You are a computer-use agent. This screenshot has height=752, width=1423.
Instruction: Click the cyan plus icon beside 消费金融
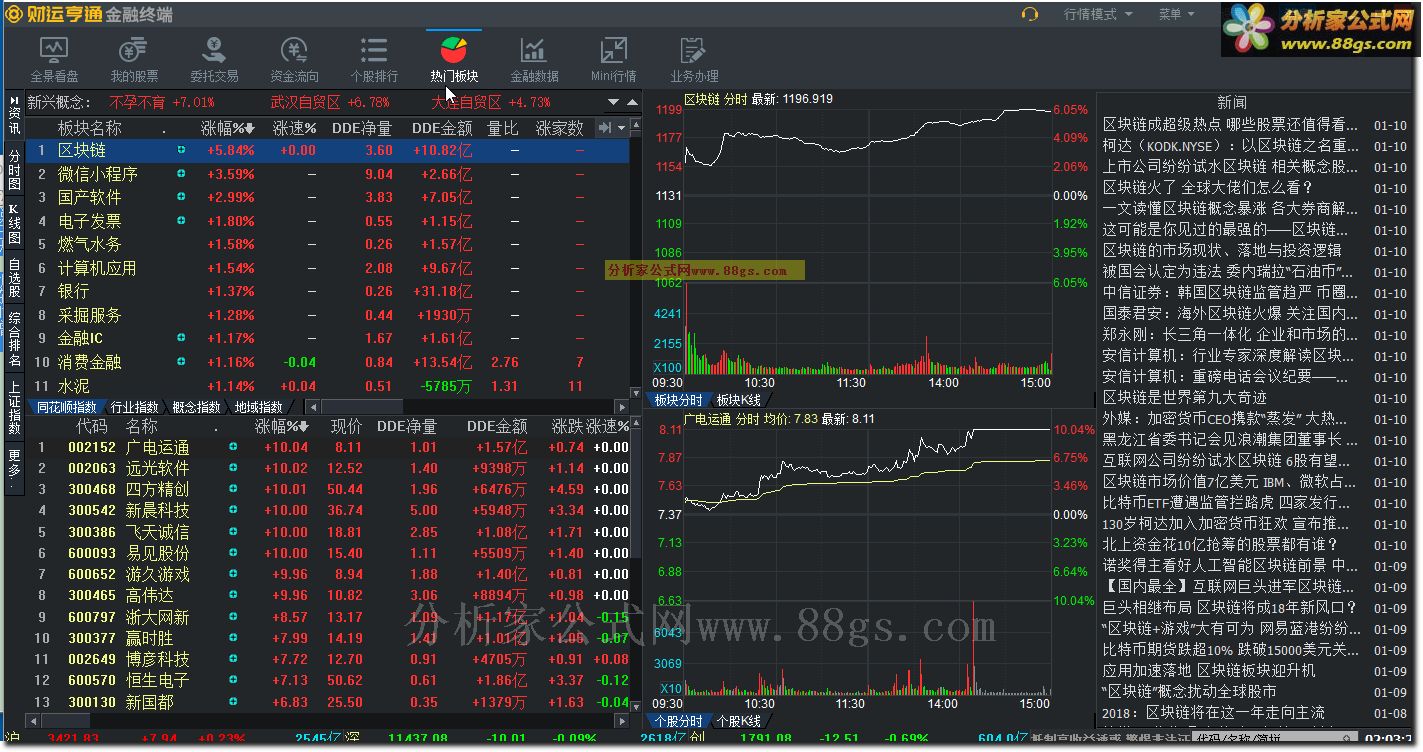click(181, 361)
